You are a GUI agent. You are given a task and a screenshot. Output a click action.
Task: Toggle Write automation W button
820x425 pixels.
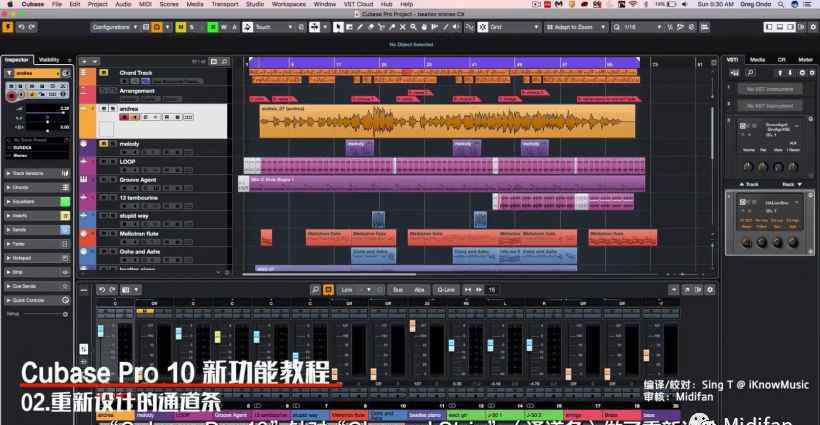pyautogui.click(x=224, y=27)
